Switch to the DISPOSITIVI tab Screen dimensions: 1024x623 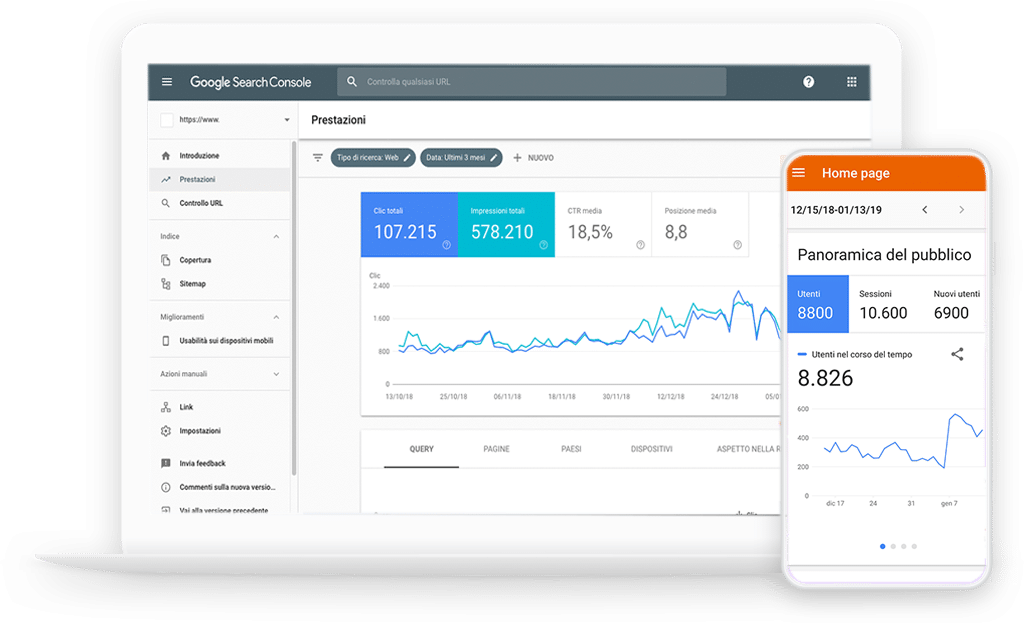pos(651,449)
